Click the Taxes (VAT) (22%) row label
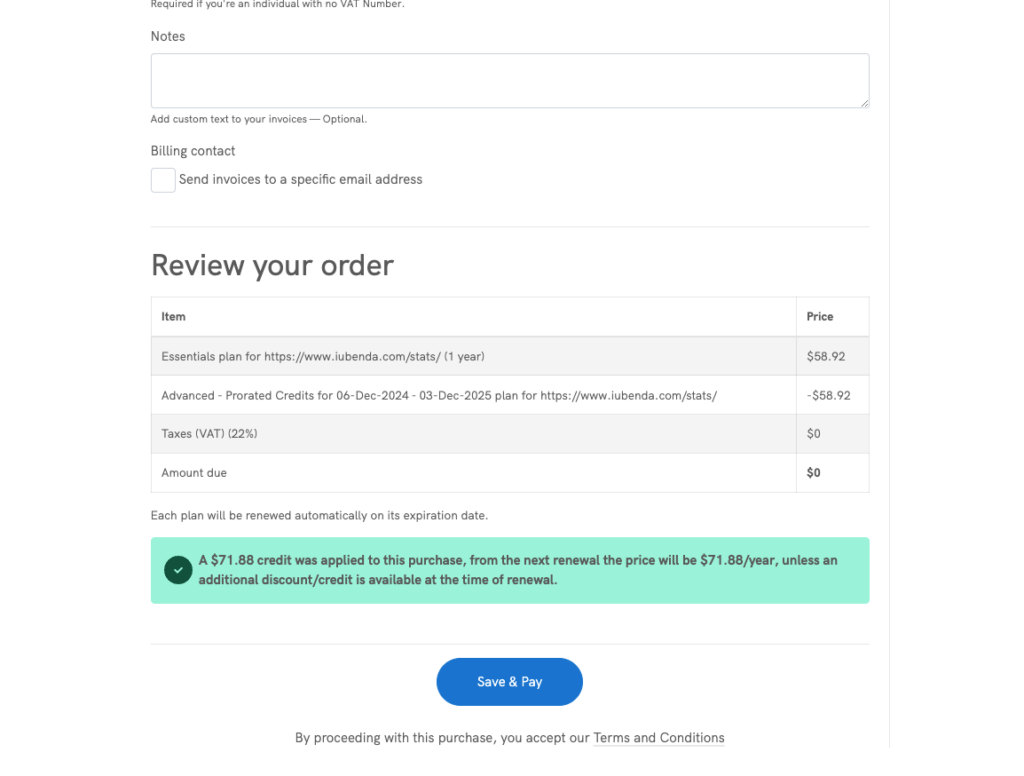The width and height of the screenshot is (1024, 776). [210, 434]
